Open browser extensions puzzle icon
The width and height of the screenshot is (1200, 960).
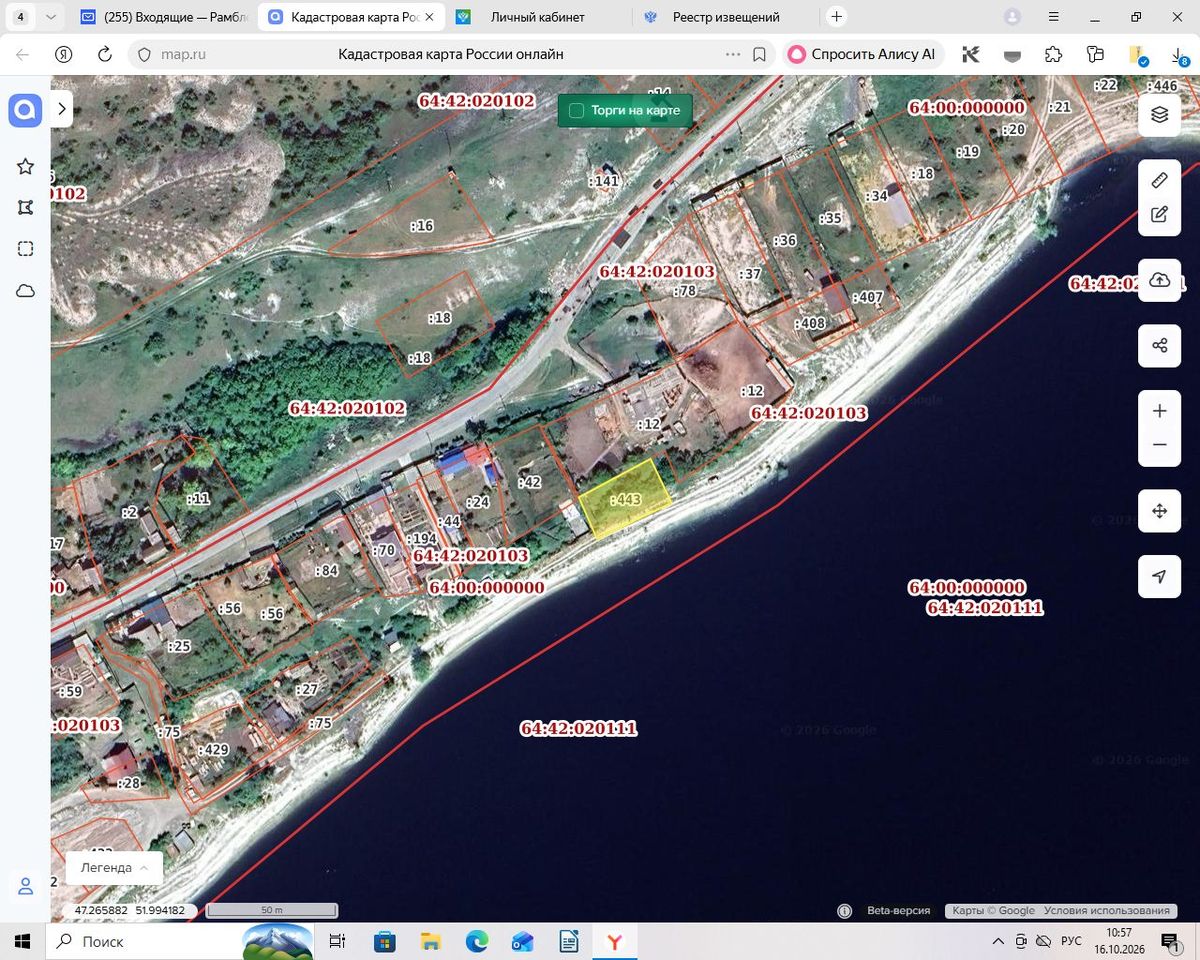[x=1053, y=55]
